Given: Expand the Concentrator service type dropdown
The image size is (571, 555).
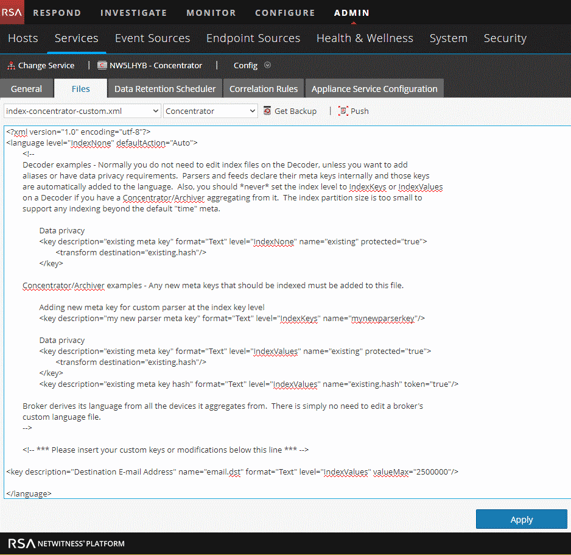Looking at the screenshot, I should [x=210, y=111].
